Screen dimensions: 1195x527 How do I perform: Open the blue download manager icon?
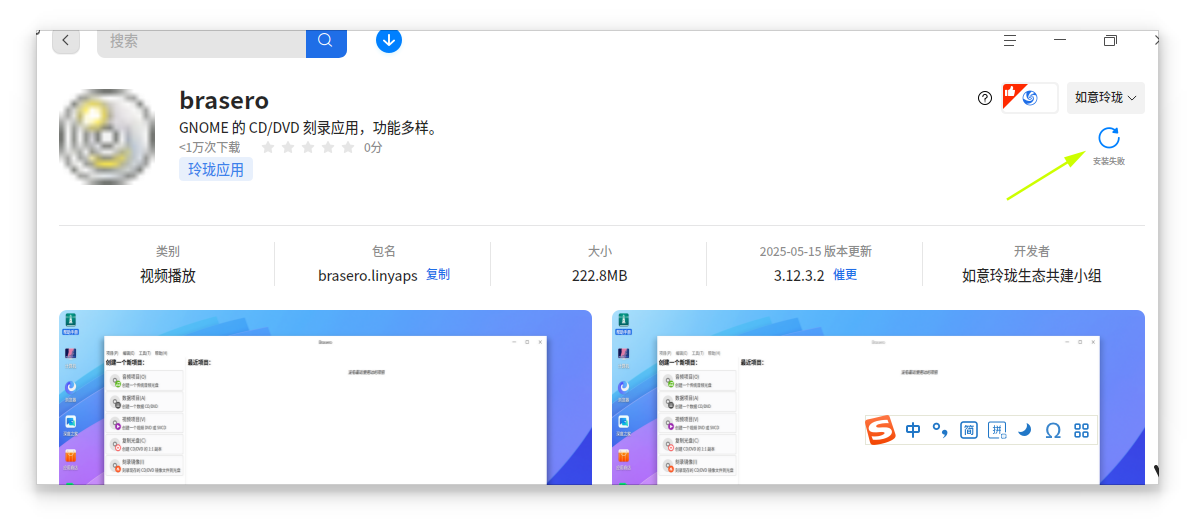pyautogui.click(x=389, y=40)
